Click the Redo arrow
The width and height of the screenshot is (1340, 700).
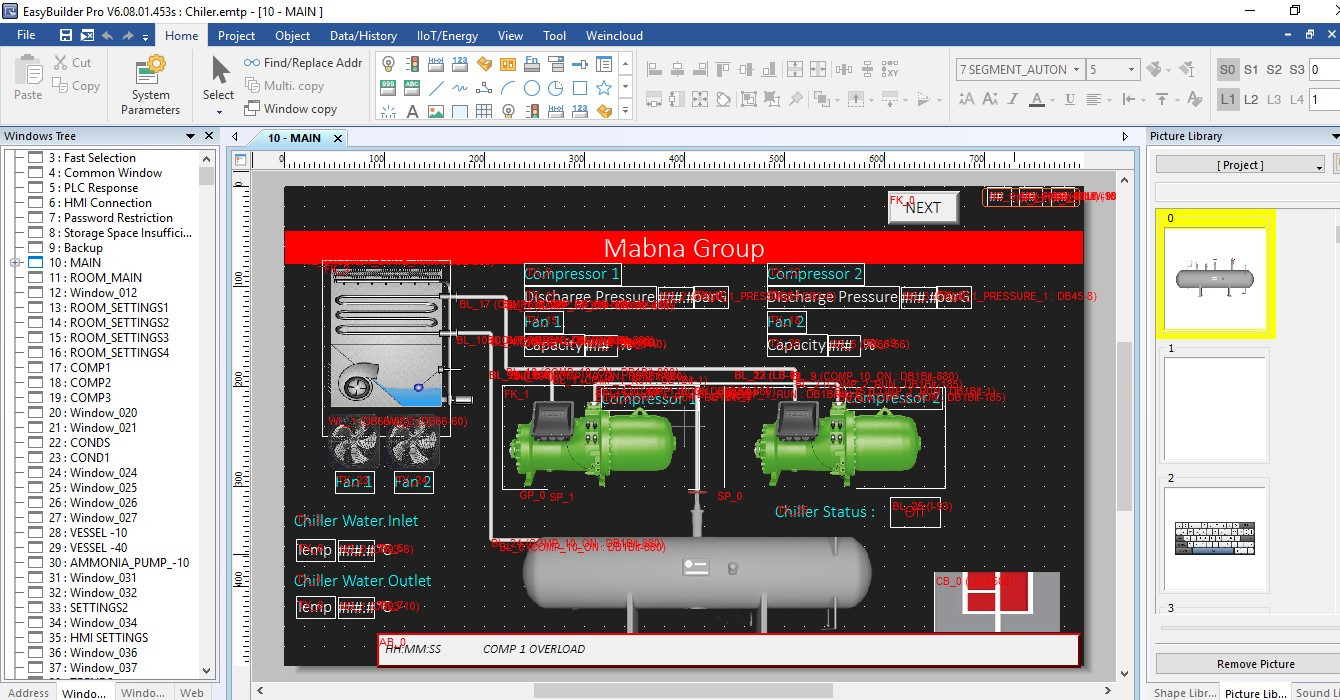(128, 35)
